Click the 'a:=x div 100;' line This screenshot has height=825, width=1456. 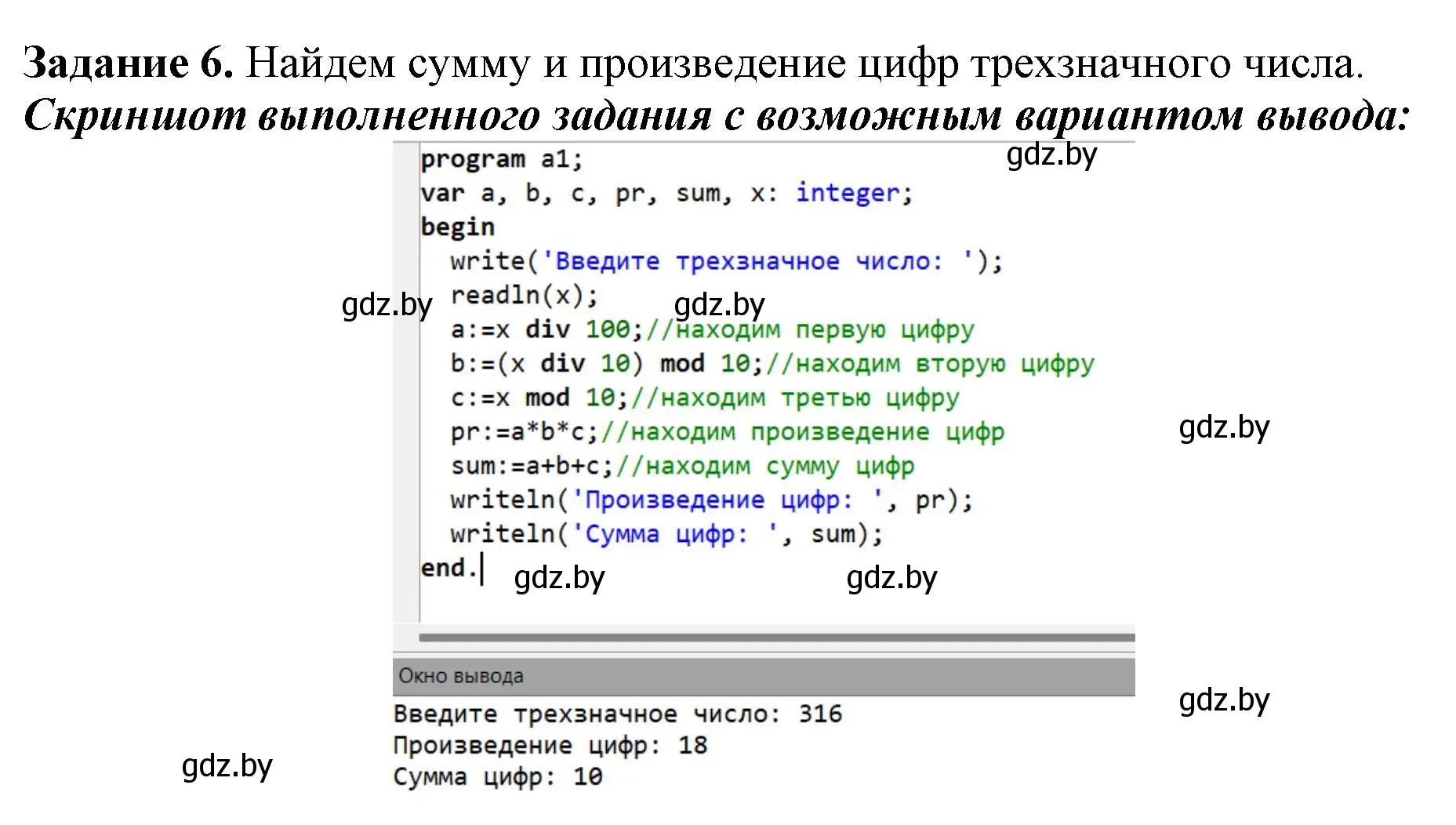[x=712, y=329]
